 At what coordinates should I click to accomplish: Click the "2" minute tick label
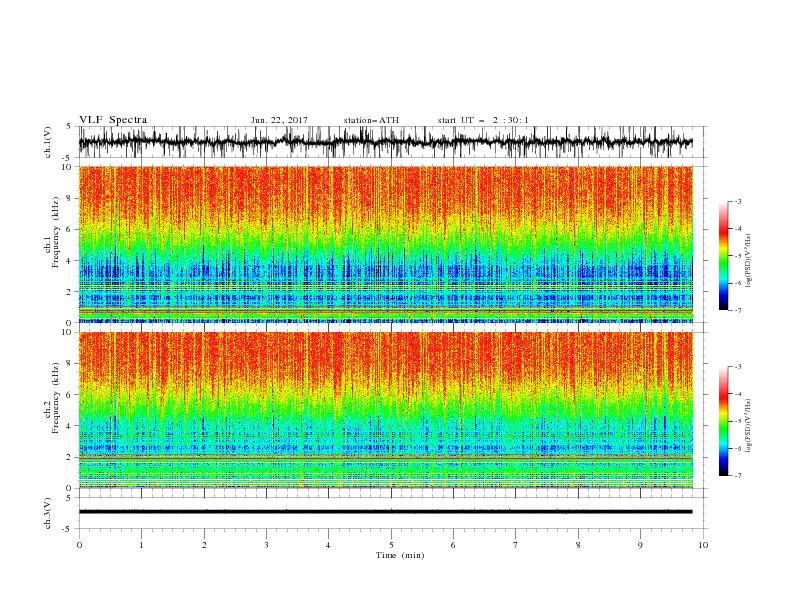pos(204,545)
